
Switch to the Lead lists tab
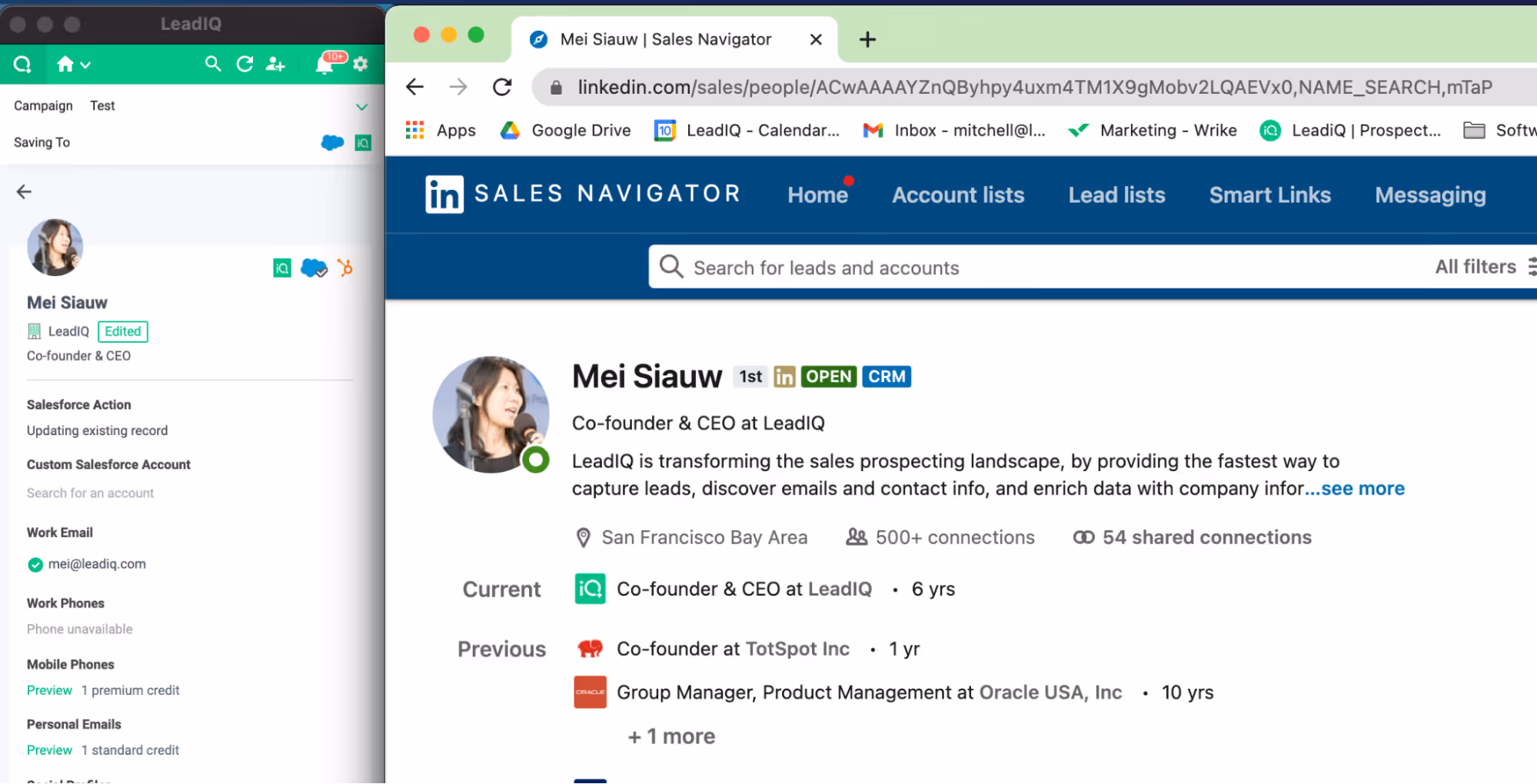(x=1116, y=194)
